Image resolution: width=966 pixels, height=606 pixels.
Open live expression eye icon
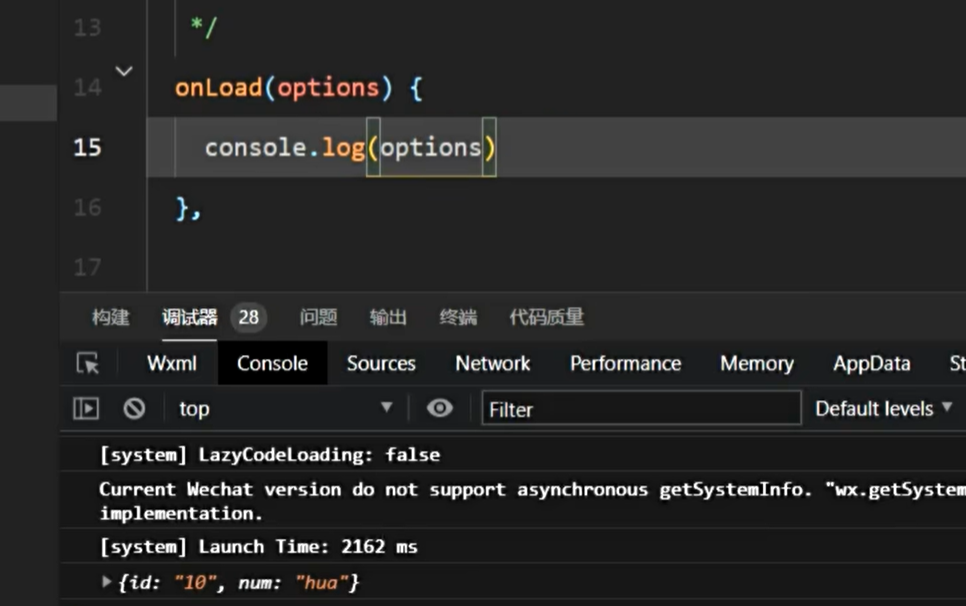[439, 409]
